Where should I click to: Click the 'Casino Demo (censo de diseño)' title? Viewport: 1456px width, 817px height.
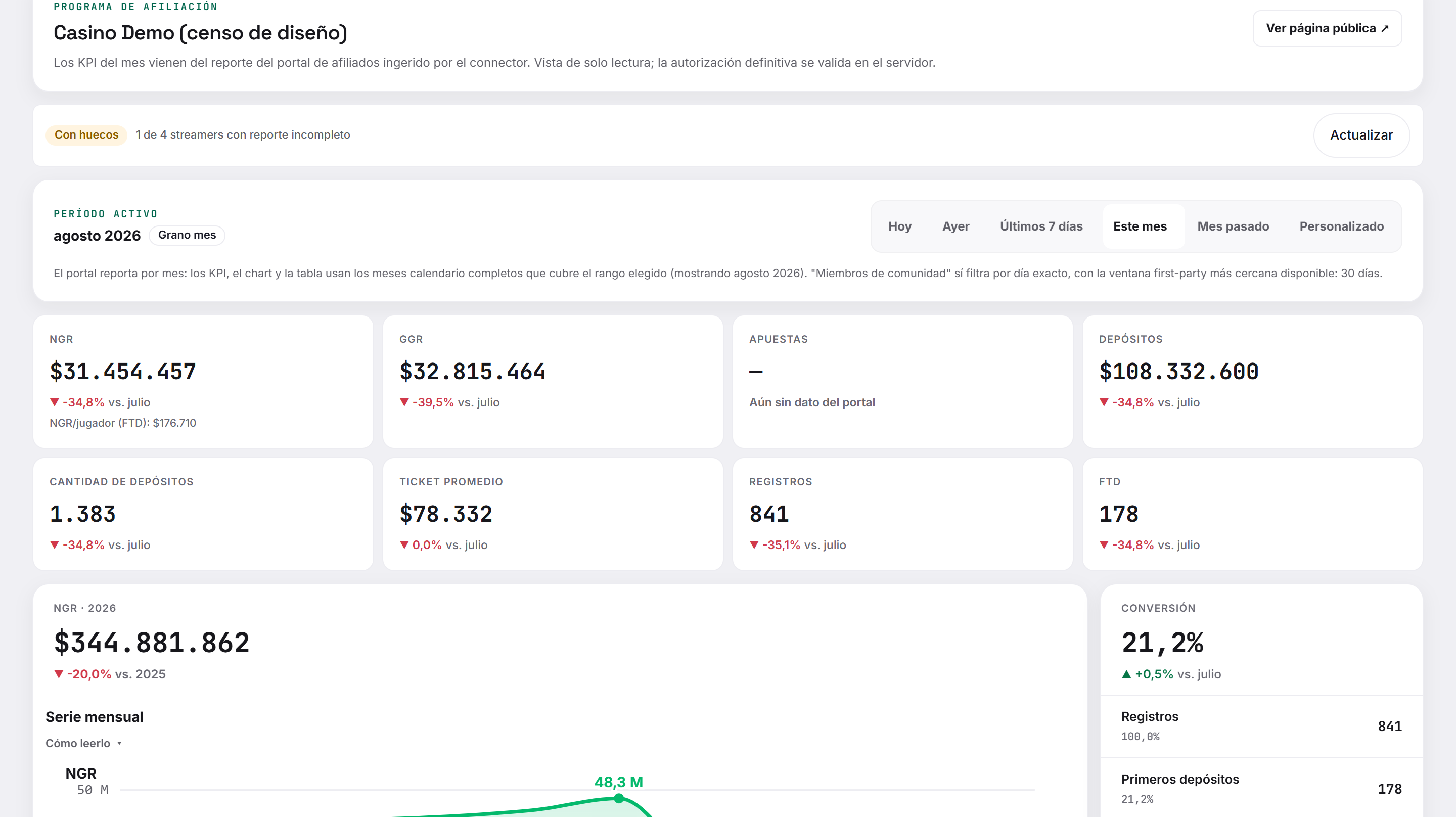[x=200, y=33]
